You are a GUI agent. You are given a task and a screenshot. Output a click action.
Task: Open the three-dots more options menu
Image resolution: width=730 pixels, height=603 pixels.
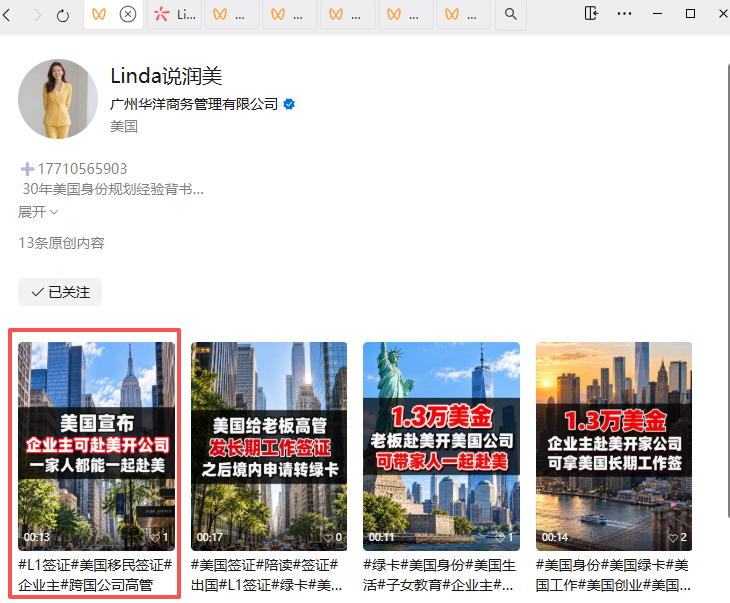pyautogui.click(x=624, y=14)
